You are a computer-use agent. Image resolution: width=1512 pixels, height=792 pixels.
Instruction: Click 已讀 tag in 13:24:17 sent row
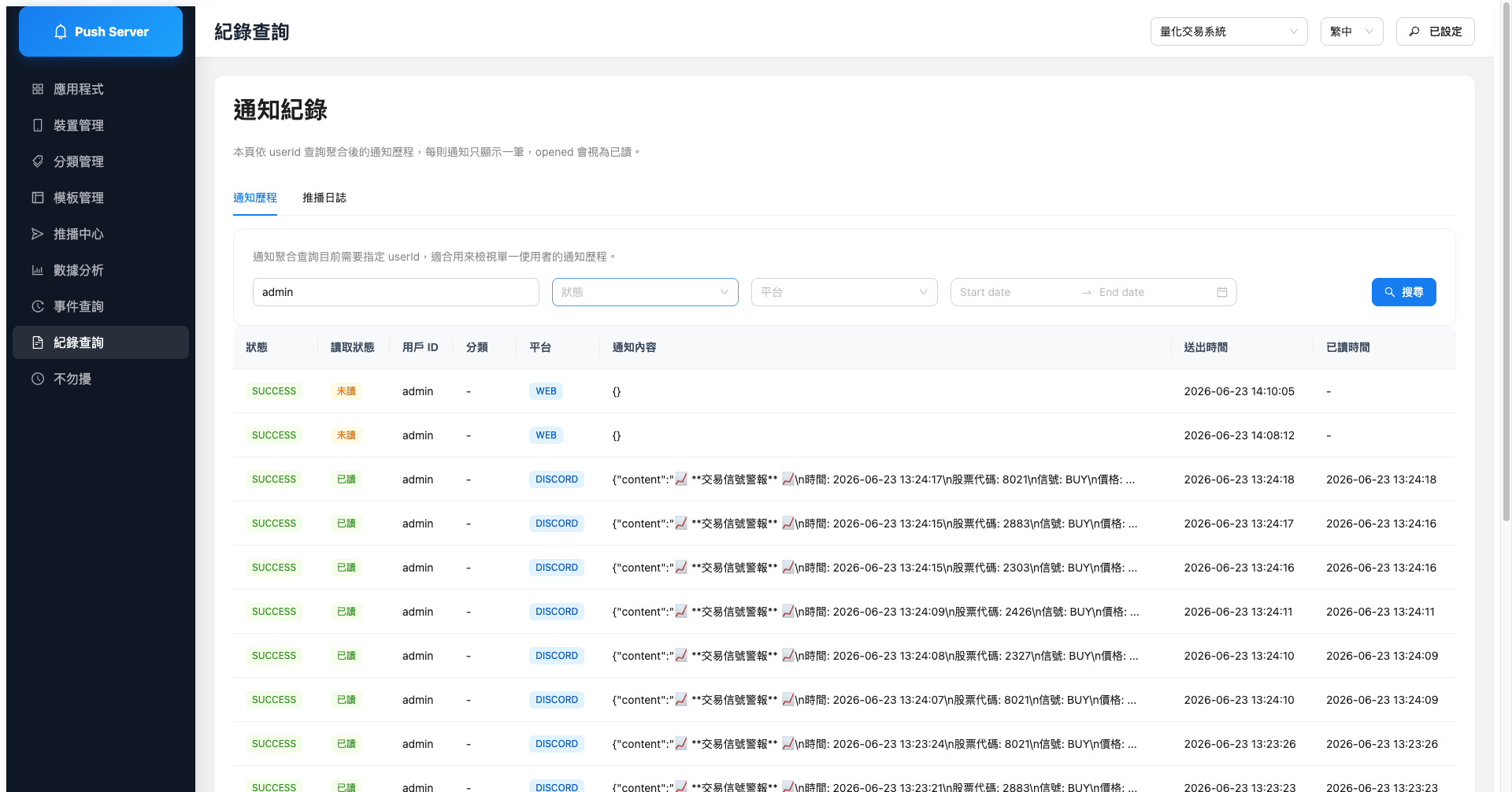click(346, 524)
